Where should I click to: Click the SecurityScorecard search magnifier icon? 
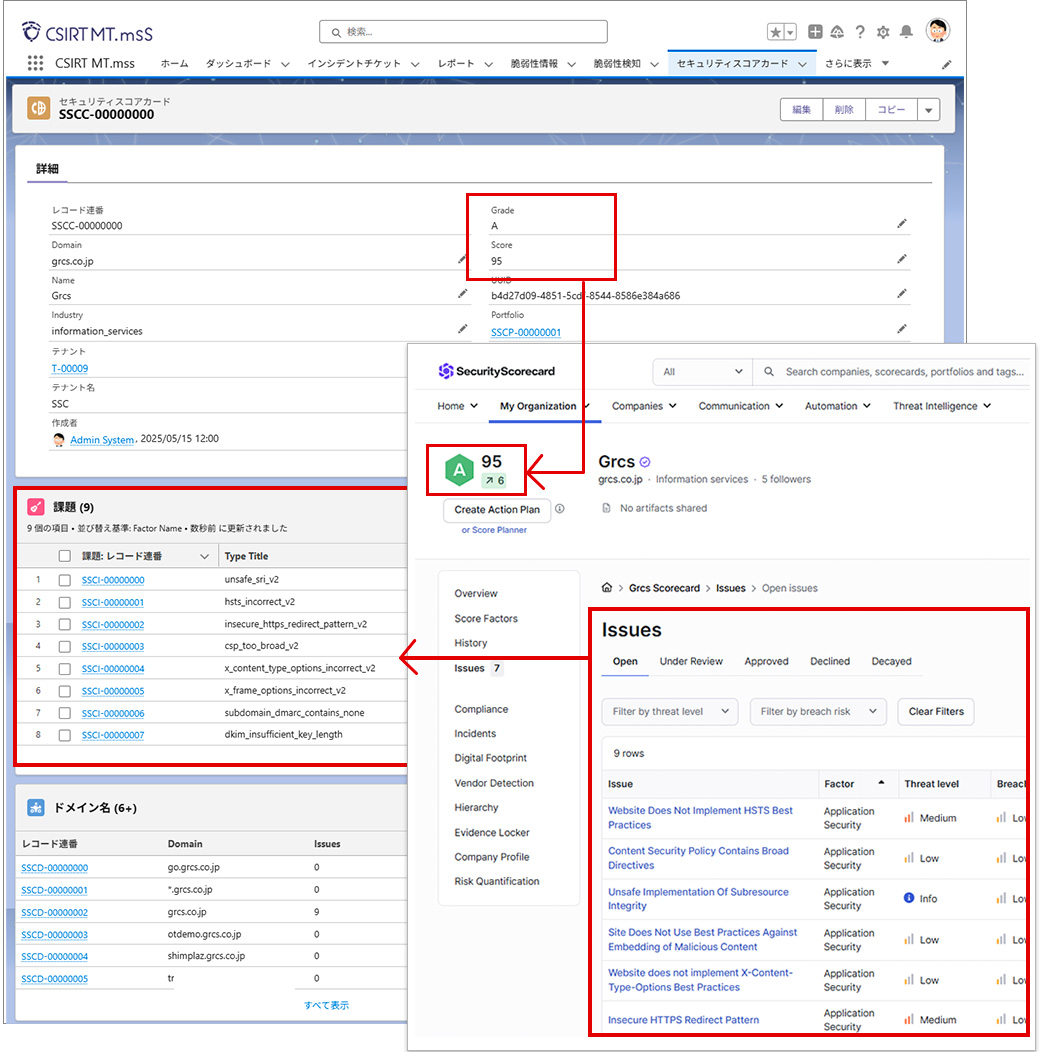pos(769,371)
